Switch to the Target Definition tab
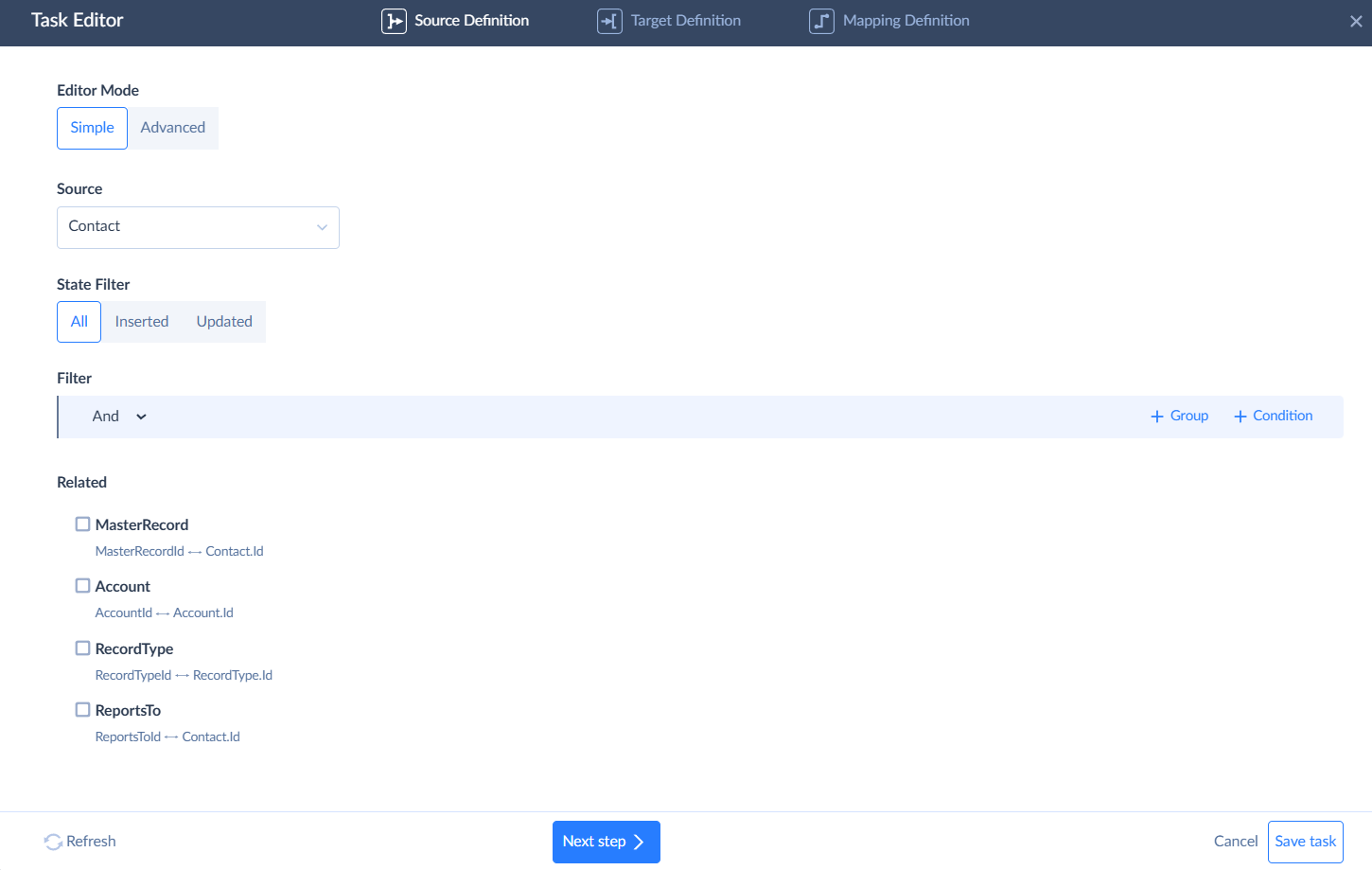 684,20
